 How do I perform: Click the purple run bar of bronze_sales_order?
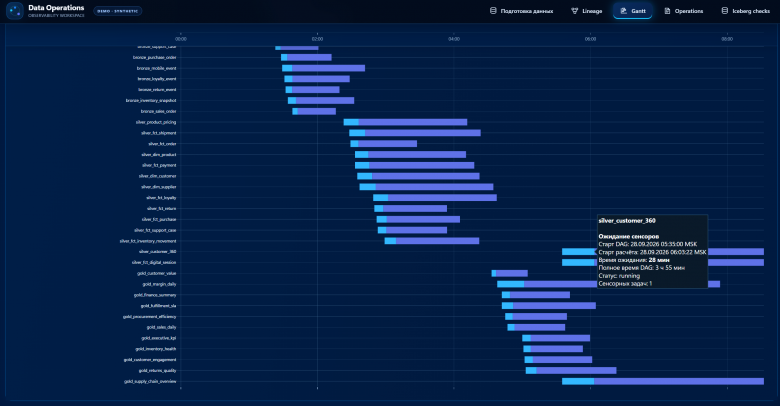(x=317, y=111)
